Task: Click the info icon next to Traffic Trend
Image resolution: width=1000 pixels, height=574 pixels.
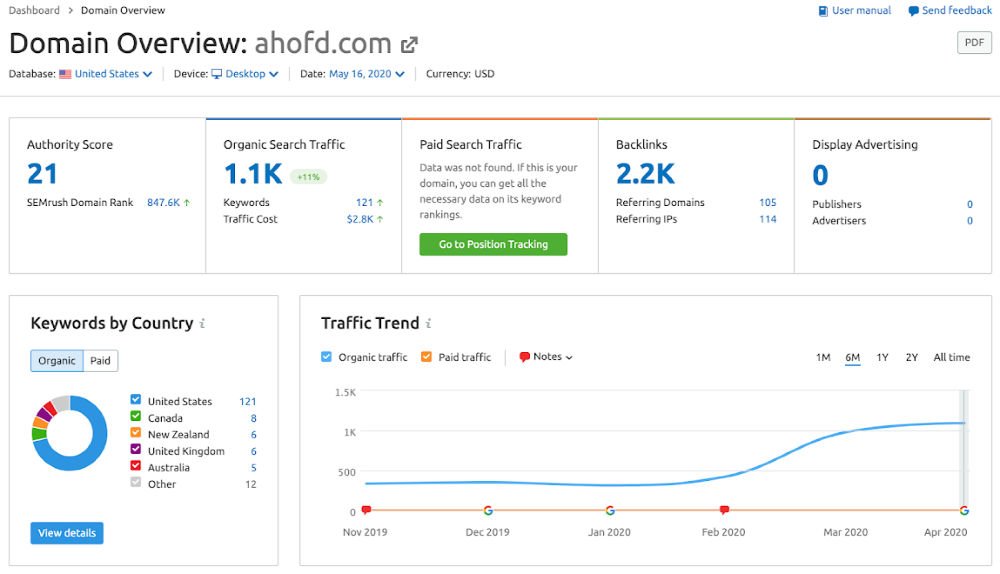Action: (429, 323)
